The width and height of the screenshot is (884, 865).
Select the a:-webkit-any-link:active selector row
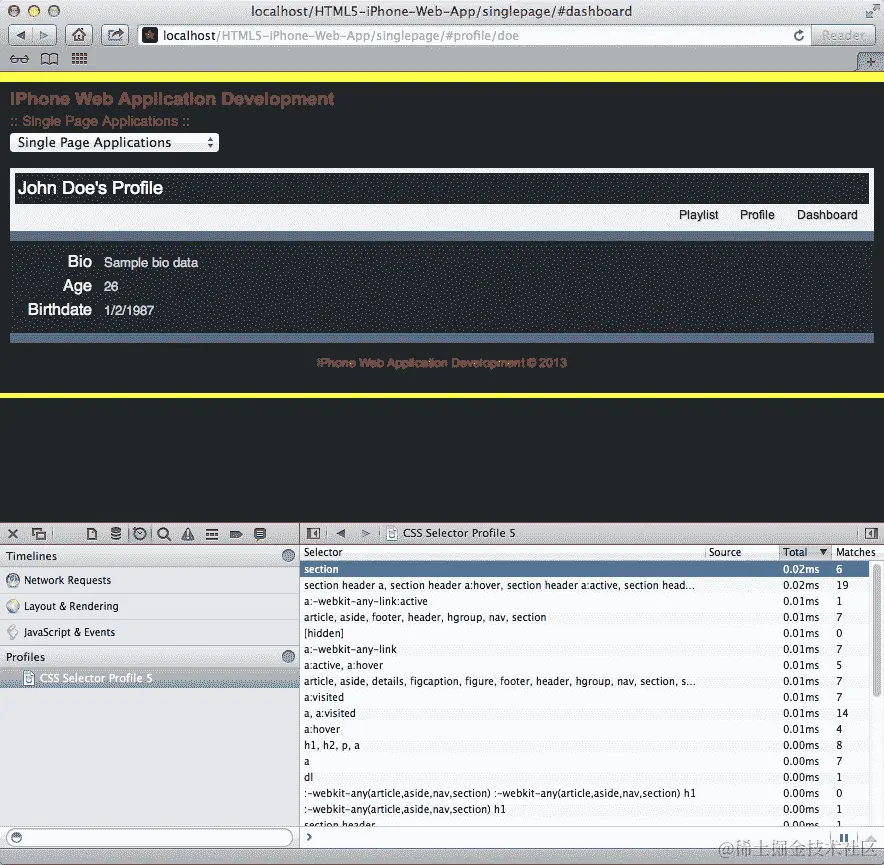pyautogui.click(x=585, y=601)
